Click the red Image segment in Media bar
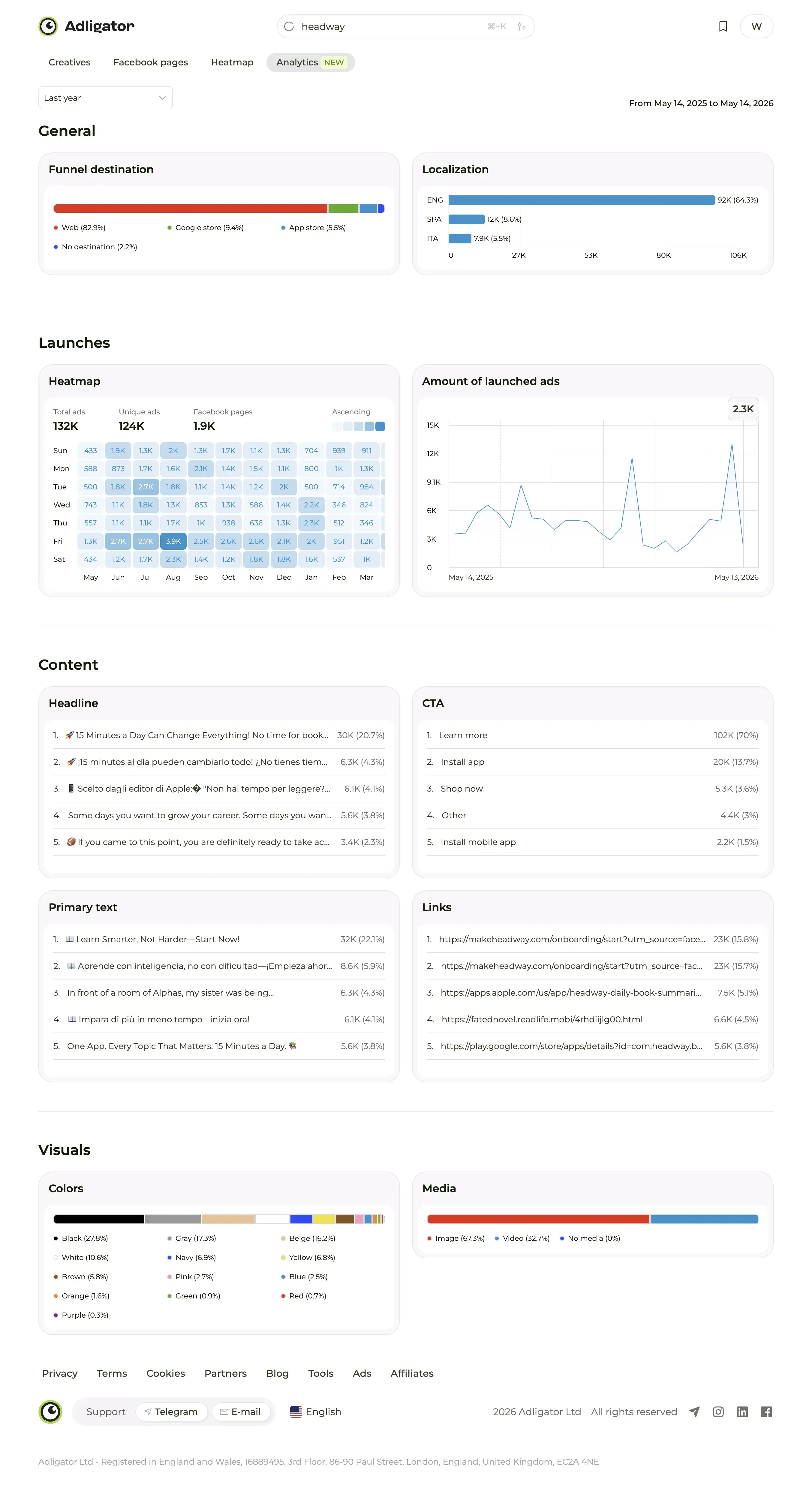Image resolution: width=812 pixels, height=1492 pixels. [x=538, y=1219]
